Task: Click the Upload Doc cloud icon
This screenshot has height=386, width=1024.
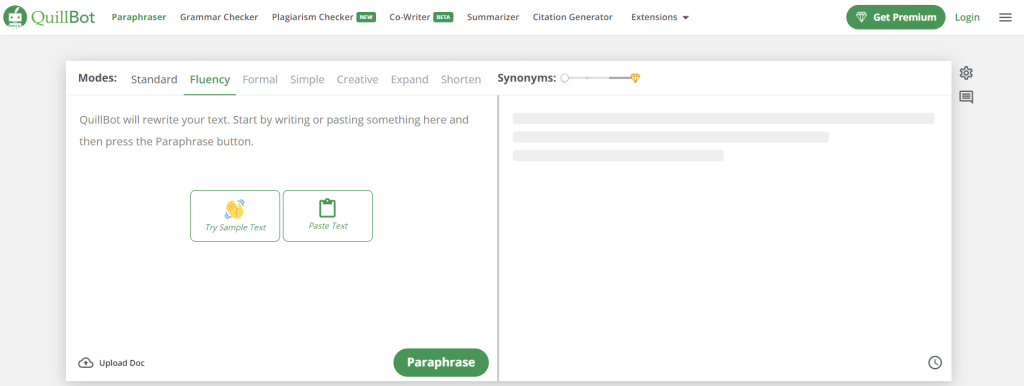Action: click(x=86, y=362)
